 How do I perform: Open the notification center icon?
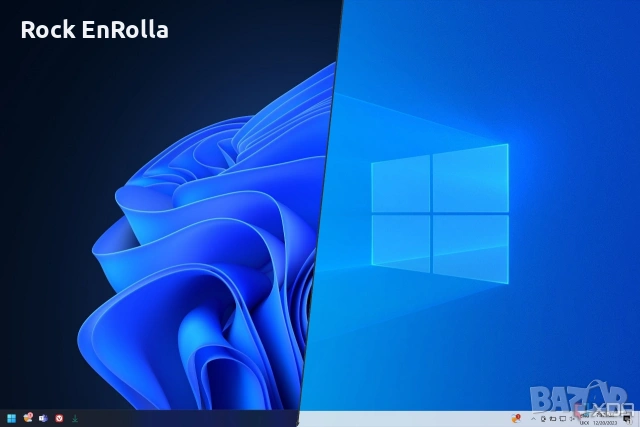point(627,419)
